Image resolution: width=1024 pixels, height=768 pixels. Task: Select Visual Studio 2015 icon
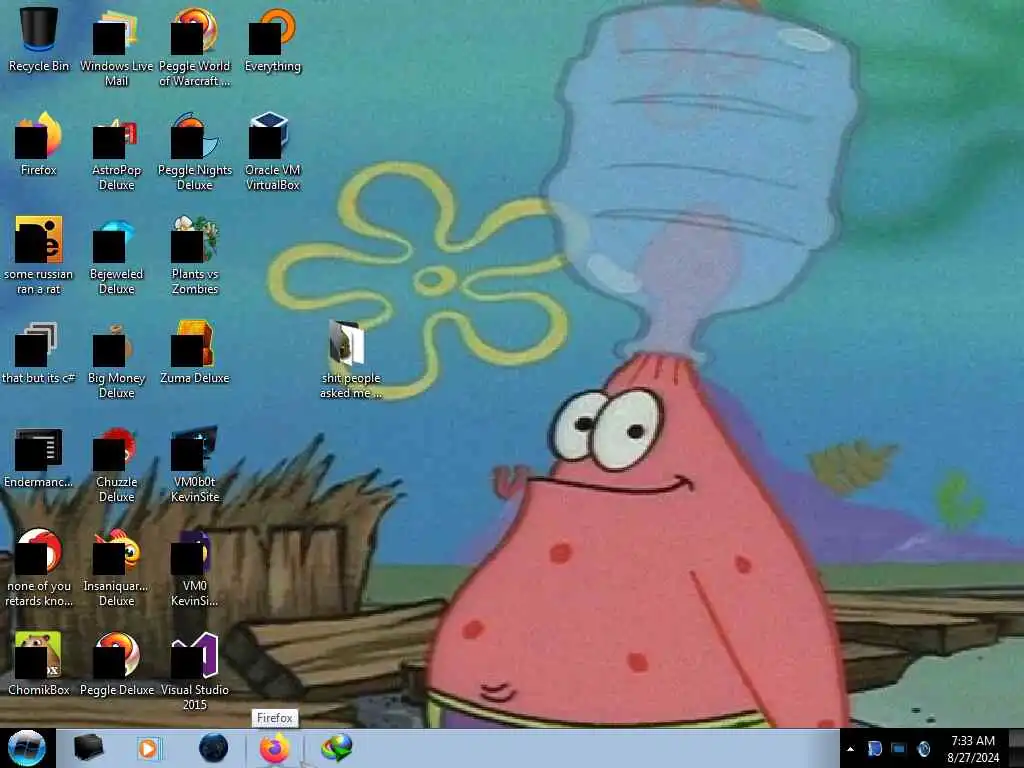(x=195, y=671)
